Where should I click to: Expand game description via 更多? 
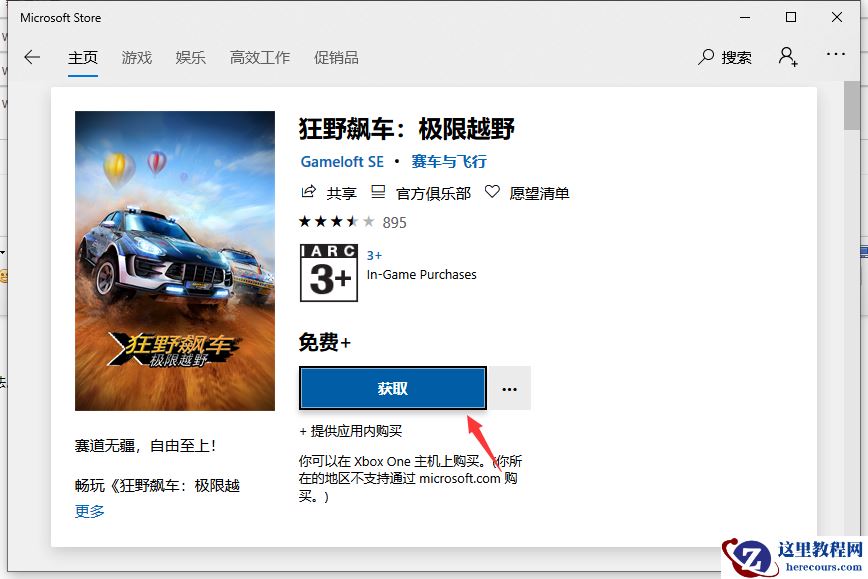pos(89,511)
